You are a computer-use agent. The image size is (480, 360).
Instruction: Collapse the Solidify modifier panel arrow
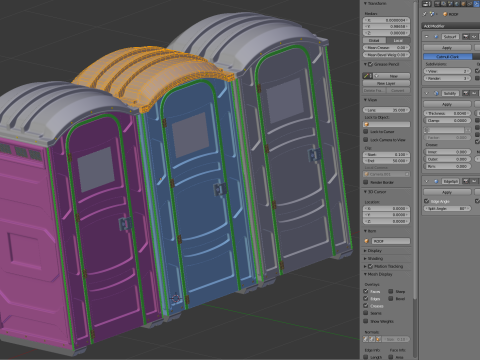(x=427, y=93)
